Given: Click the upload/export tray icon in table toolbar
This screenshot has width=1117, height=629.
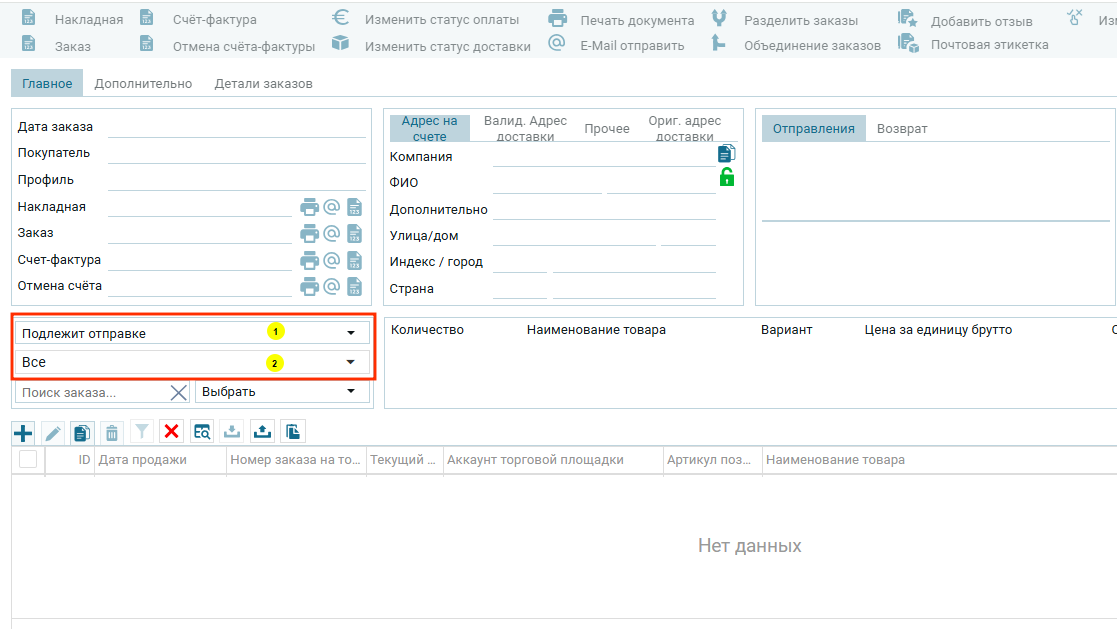Looking at the screenshot, I should (262, 432).
